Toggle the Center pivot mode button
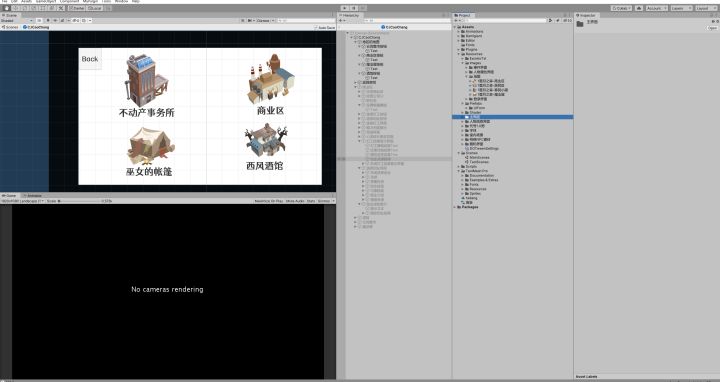This screenshot has width=720, height=382. click(77, 8)
